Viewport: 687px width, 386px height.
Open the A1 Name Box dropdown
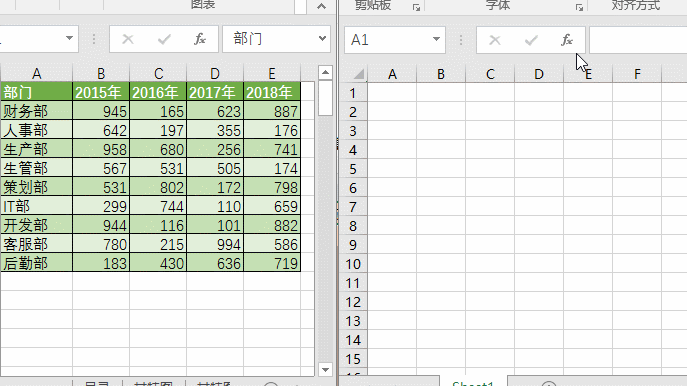[436, 39]
